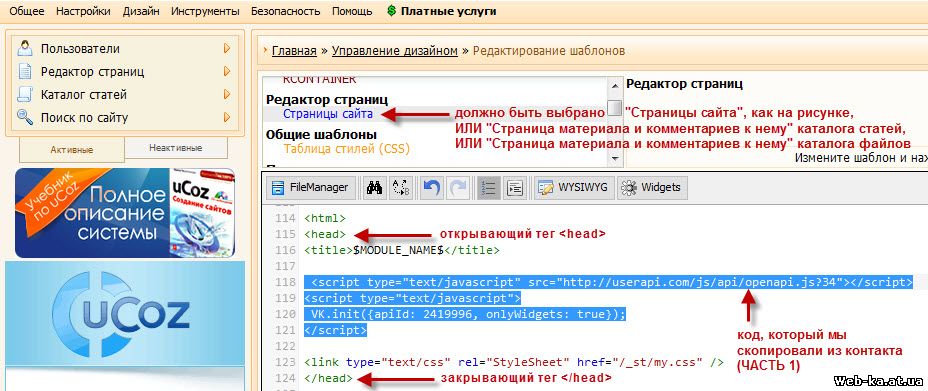Click the closing </script> line 121
Viewport: 928px width, 391px height.
(336, 330)
